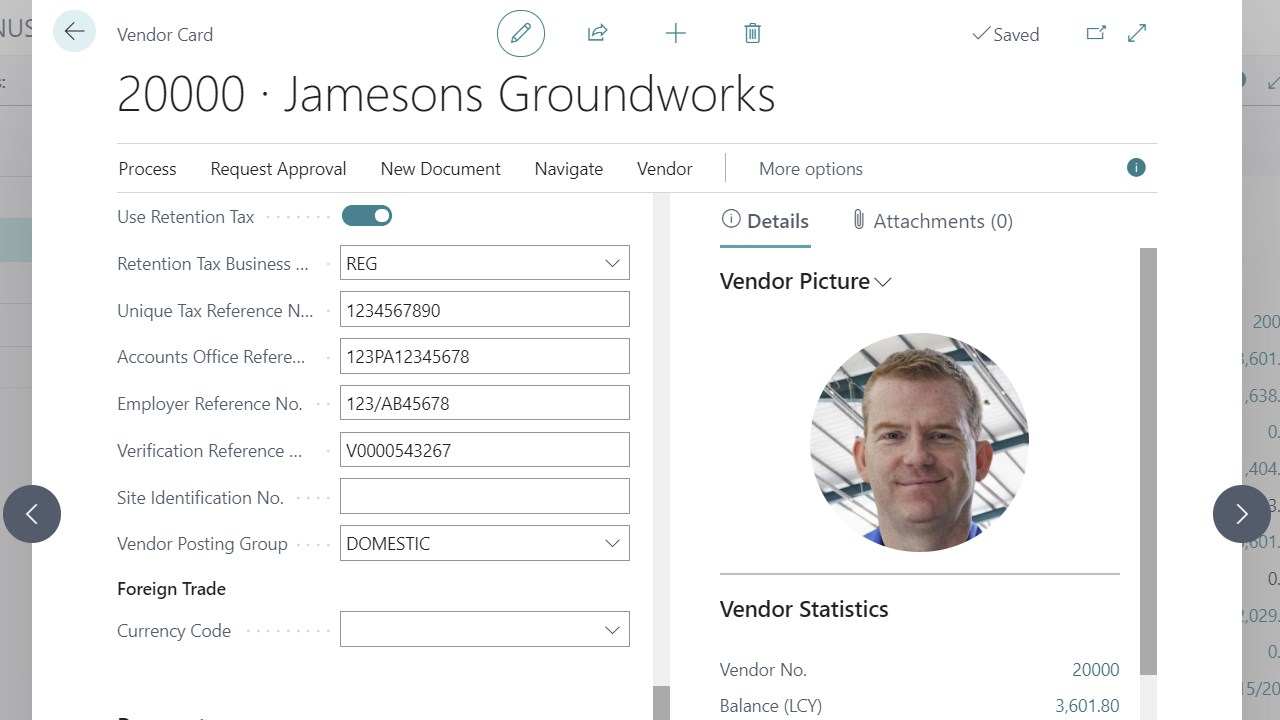Delete vendor using trash icon

(x=752, y=34)
